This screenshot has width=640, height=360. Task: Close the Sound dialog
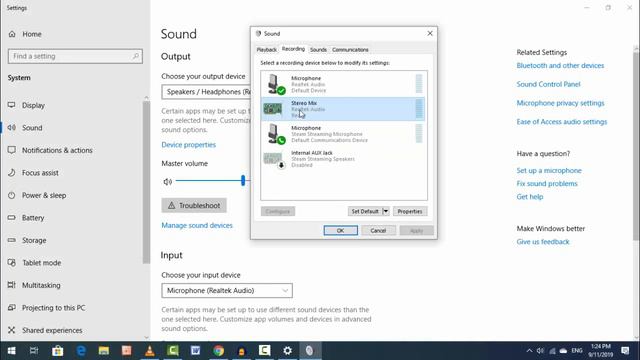(x=430, y=33)
